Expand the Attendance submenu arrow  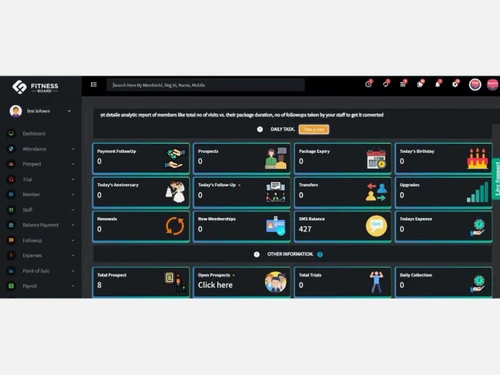click(x=73, y=149)
